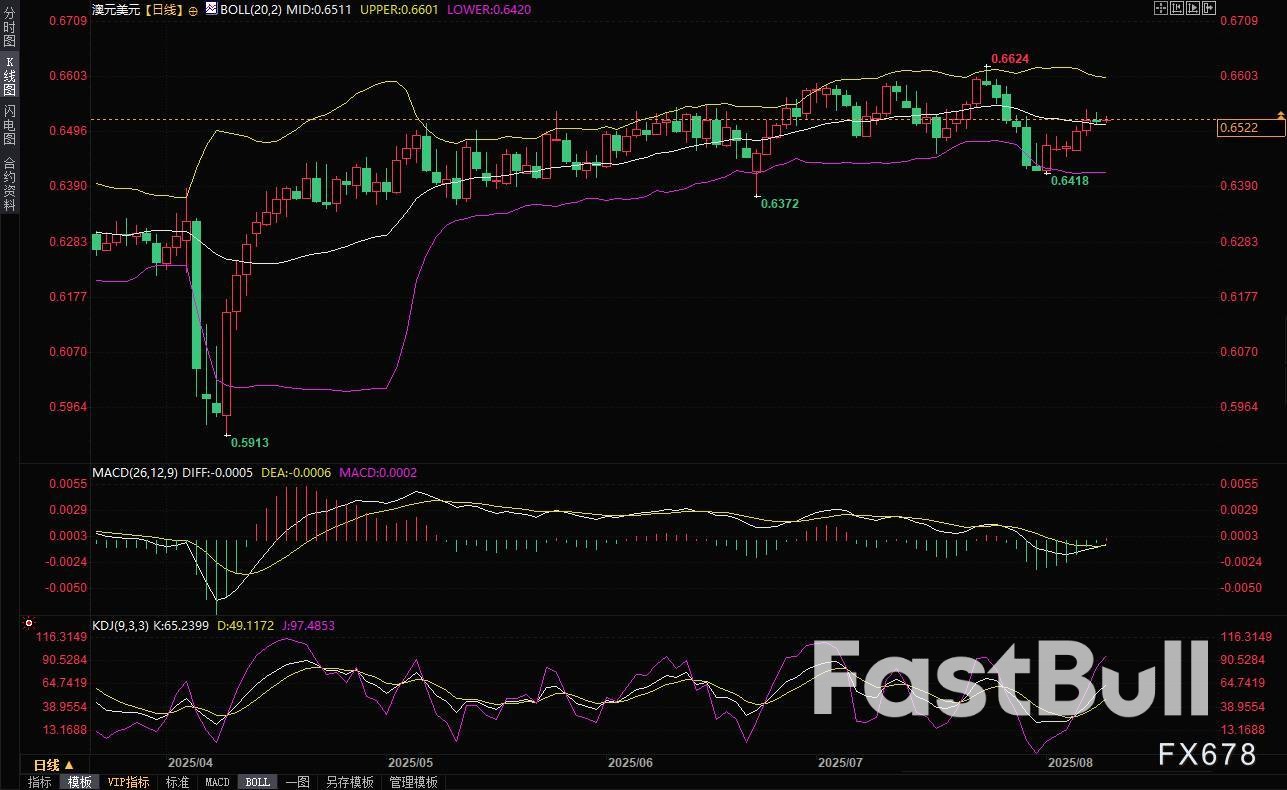Toggle the MACD indicator template
Viewport: 1287px width, 790px height.
point(217,782)
